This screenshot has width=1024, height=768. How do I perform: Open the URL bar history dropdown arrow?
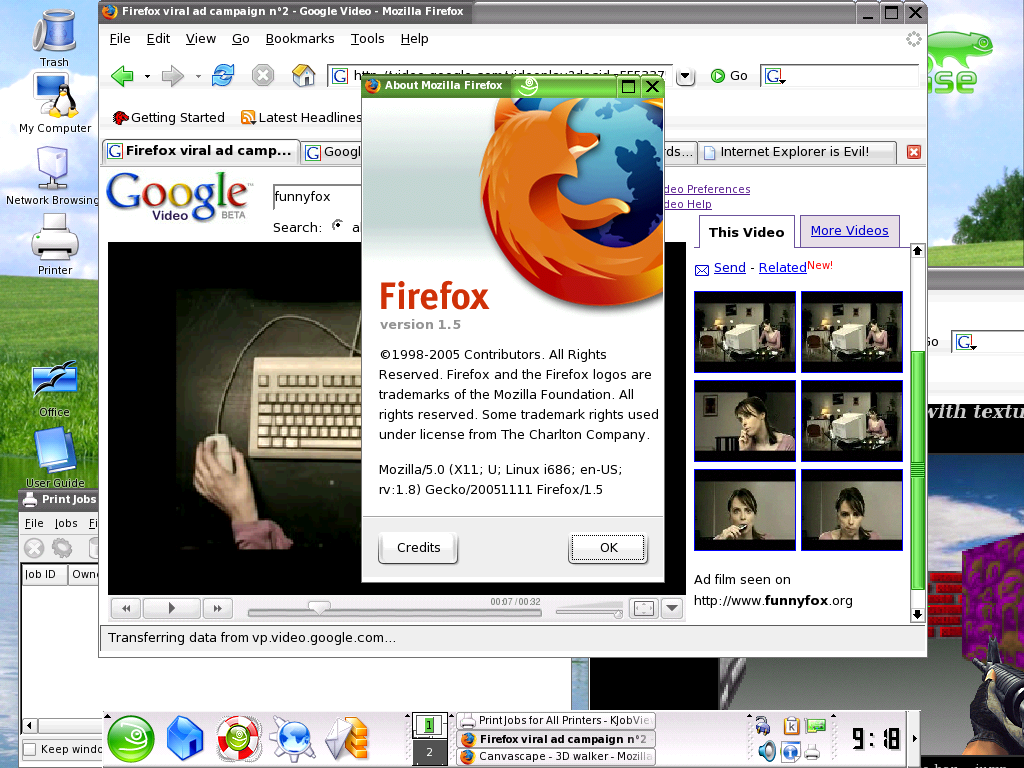click(685, 76)
